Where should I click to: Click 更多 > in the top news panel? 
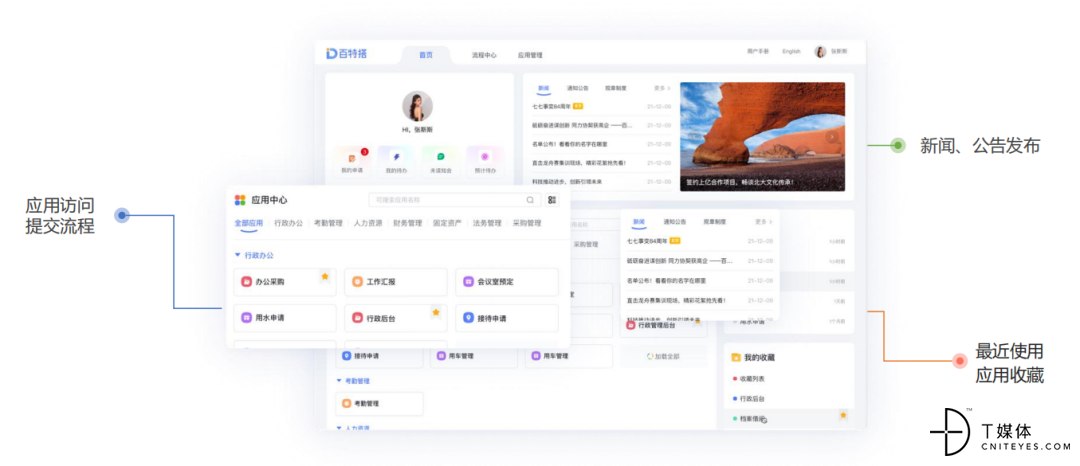662,88
